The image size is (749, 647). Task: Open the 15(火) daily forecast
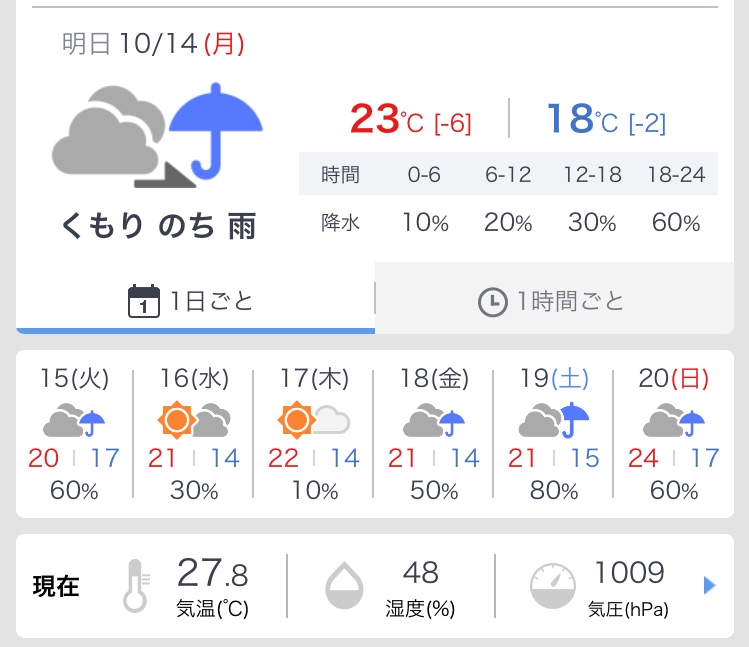click(x=75, y=435)
